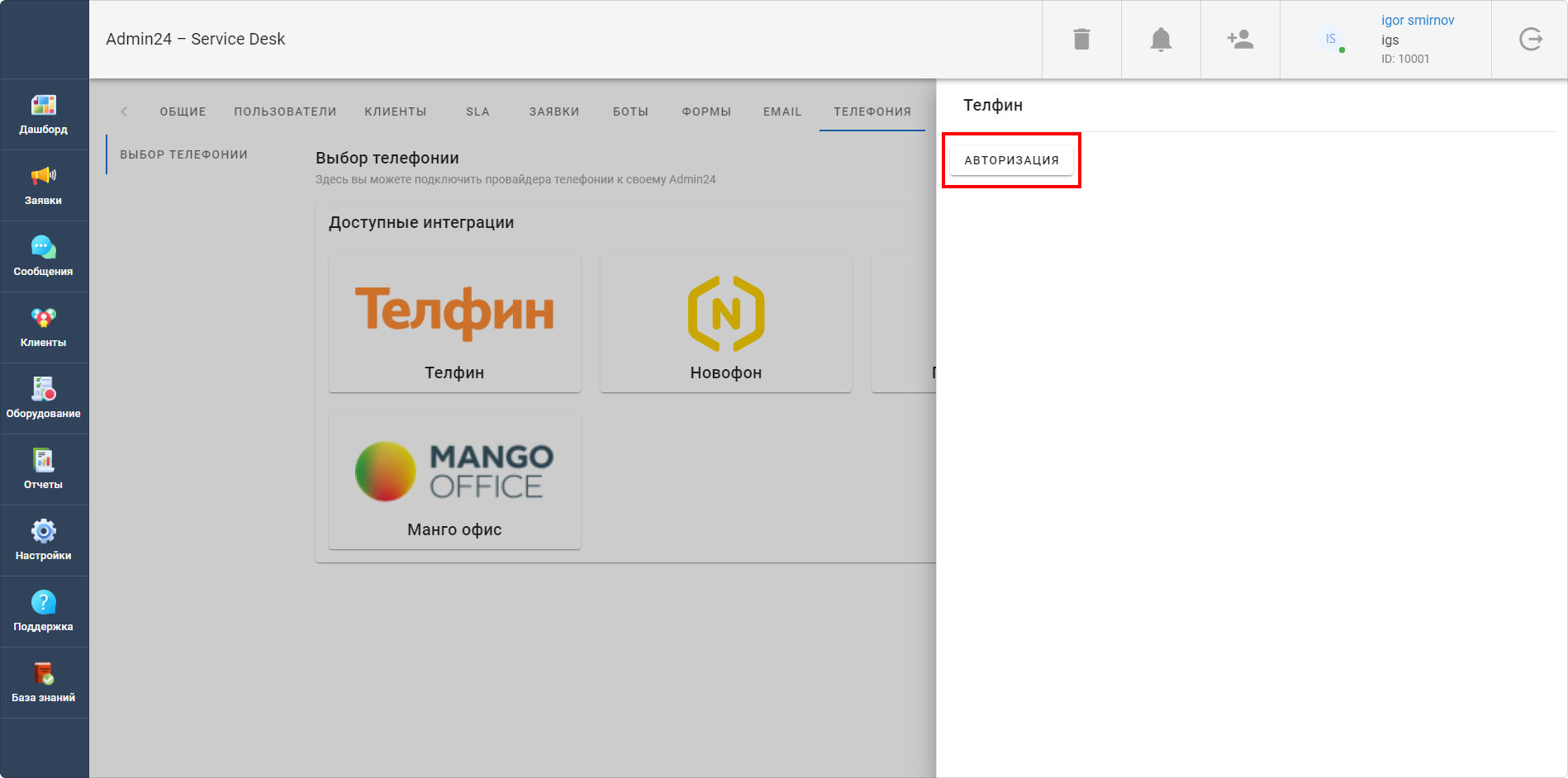The width and height of the screenshot is (1568, 778).
Task: Click the igor smirnov profile link
Action: (x=1418, y=20)
